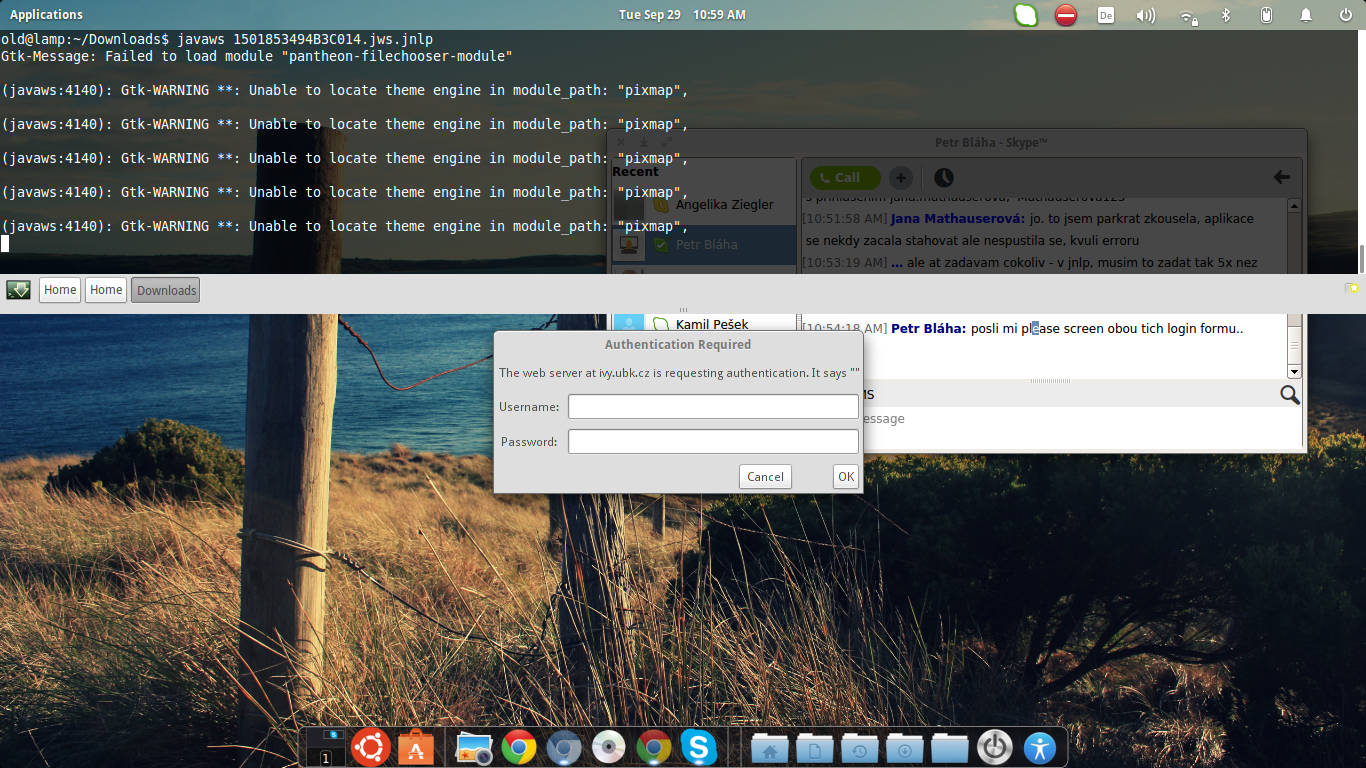Click the Skype Recent list header

[x=635, y=172]
